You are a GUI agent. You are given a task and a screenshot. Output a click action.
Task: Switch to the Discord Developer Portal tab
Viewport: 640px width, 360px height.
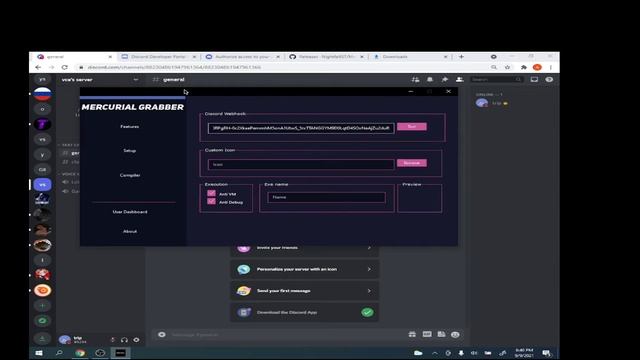point(159,57)
